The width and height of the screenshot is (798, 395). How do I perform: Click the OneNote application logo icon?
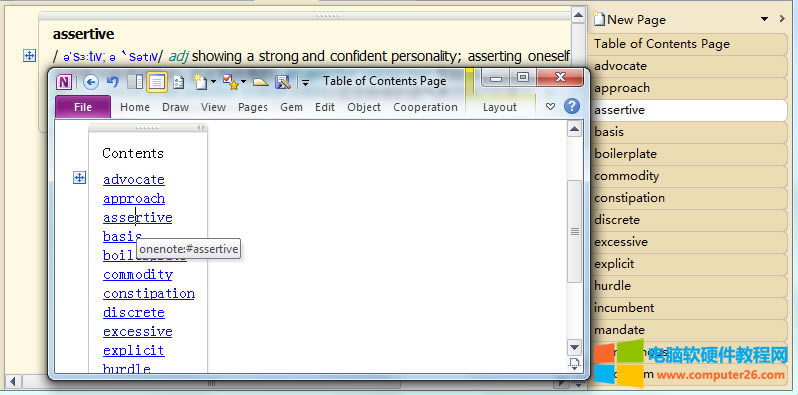tap(64, 82)
